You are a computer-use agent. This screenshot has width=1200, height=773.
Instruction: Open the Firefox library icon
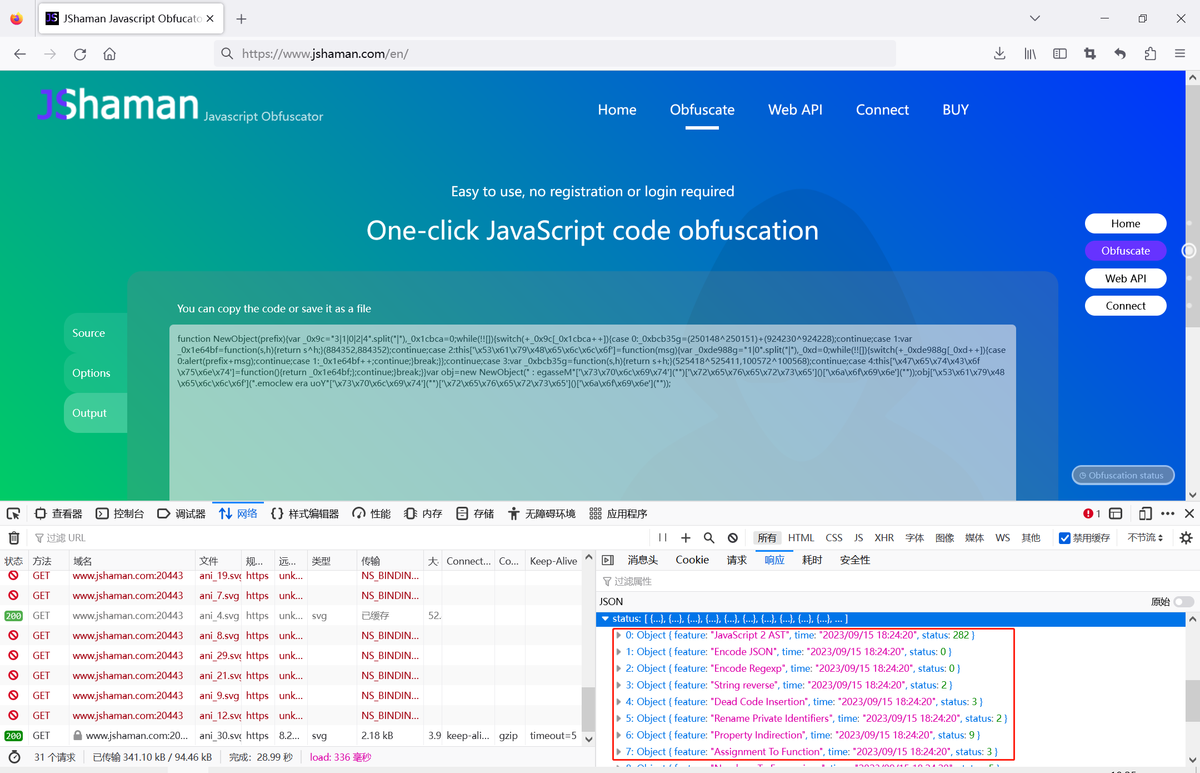point(1030,54)
